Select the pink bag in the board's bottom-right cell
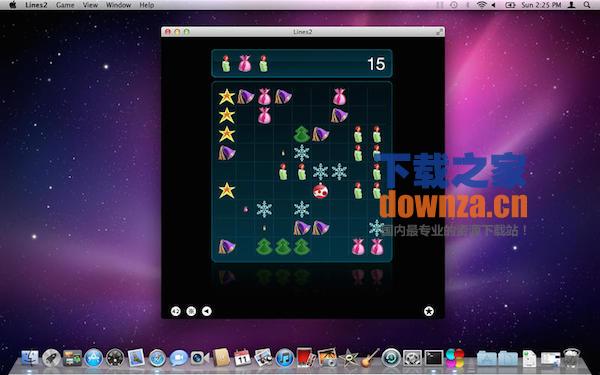600x375 pixels. click(x=377, y=247)
